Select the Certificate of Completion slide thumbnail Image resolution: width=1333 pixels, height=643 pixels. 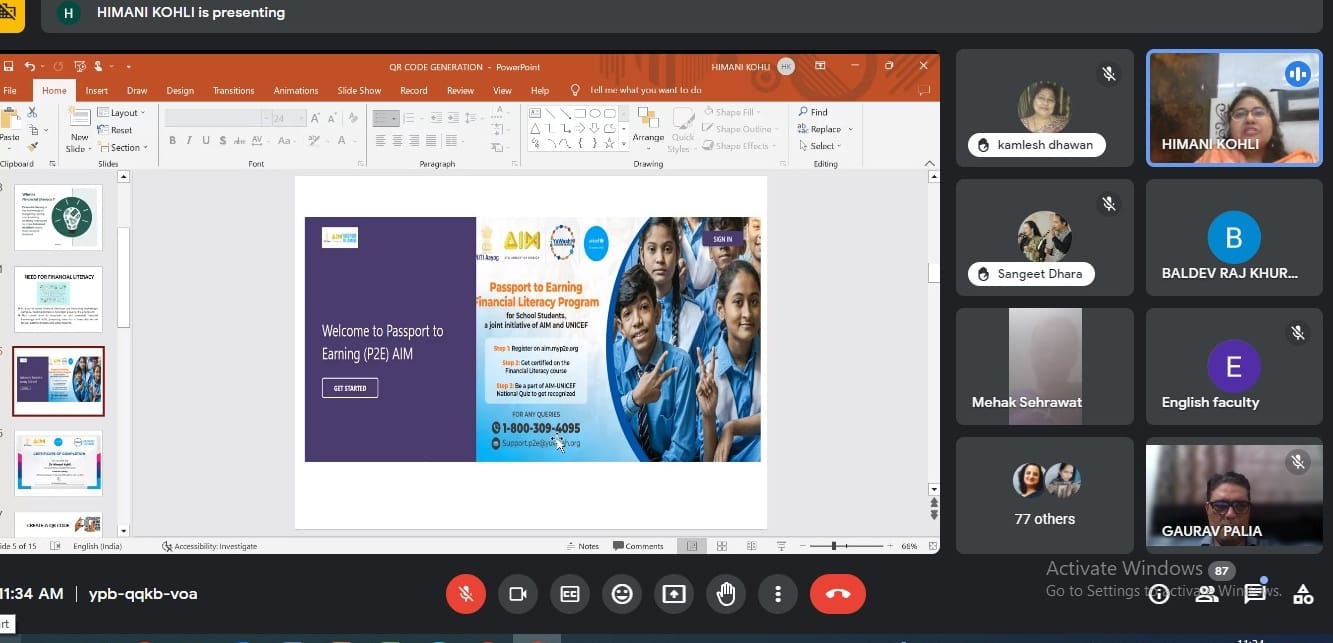58,463
